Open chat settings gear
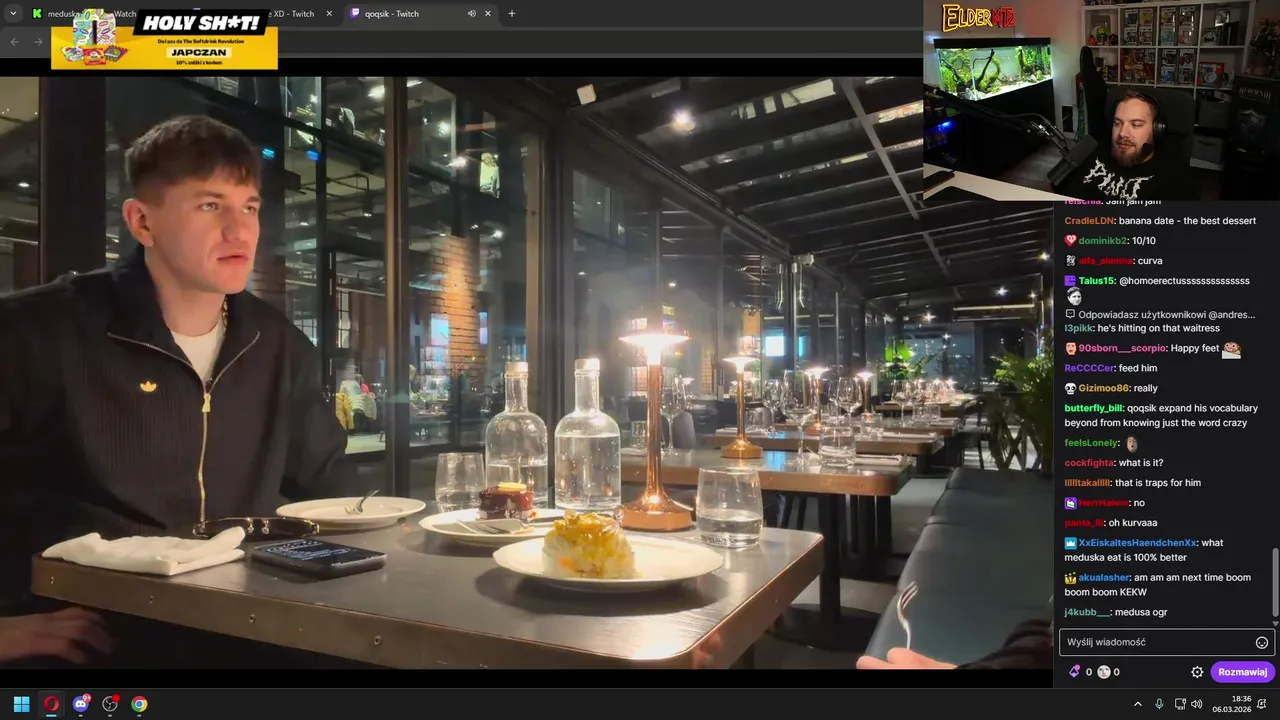This screenshot has height=720, width=1280. tap(1197, 672)
